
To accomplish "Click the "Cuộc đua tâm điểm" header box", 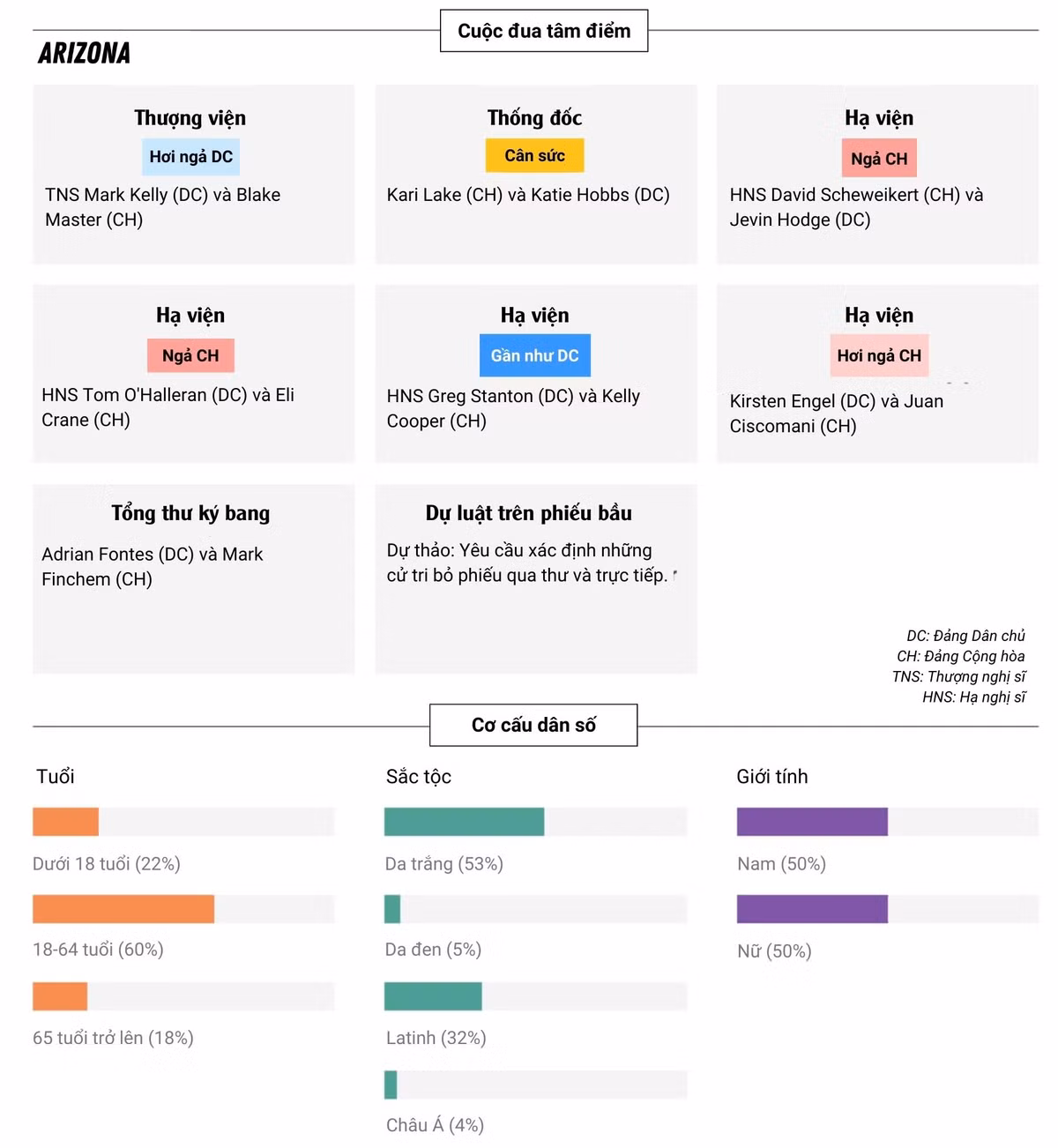I will click(x=544, y=31).
